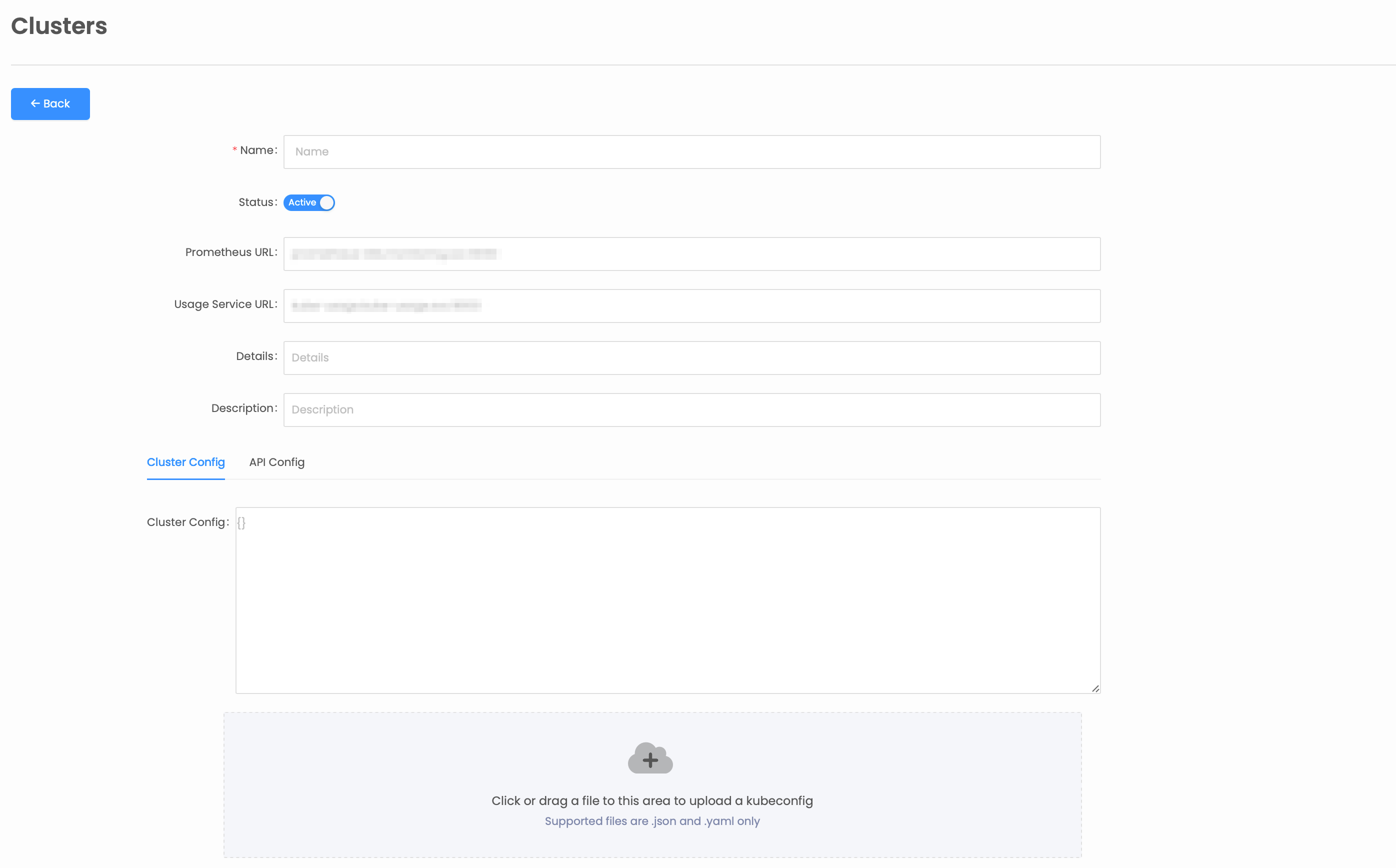Click the Back button text
The height and width of the screenshot is (868, 1396).
coord(56,104)
